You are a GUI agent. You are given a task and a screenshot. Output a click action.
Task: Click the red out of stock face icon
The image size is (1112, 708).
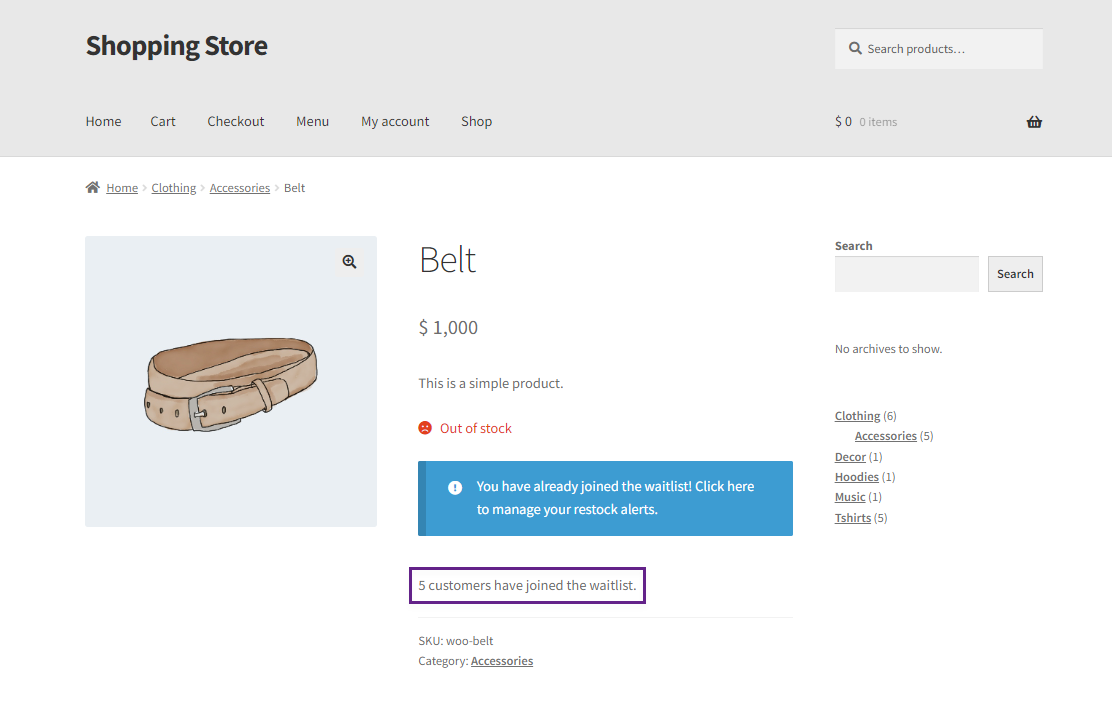[425, 428]
